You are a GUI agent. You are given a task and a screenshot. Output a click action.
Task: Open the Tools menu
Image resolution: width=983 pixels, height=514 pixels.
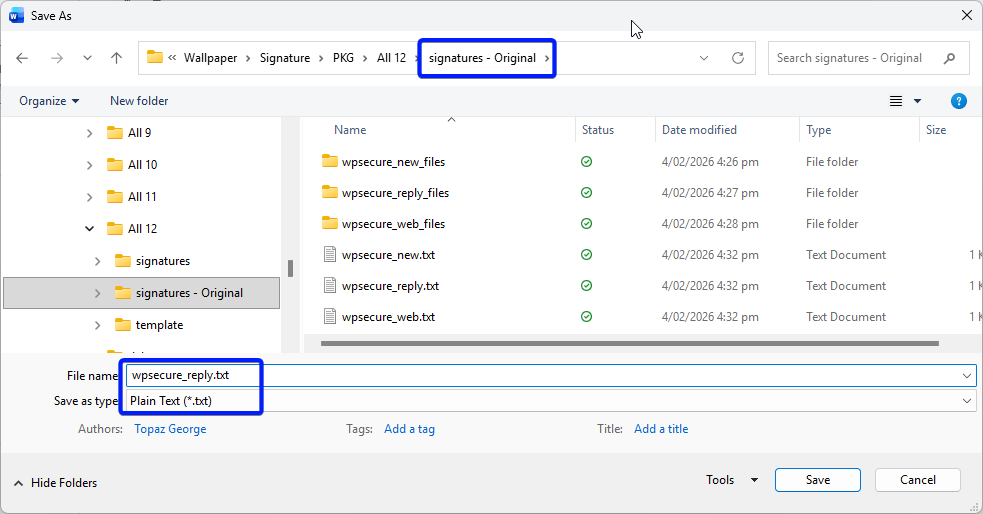[x=731, y=480]
